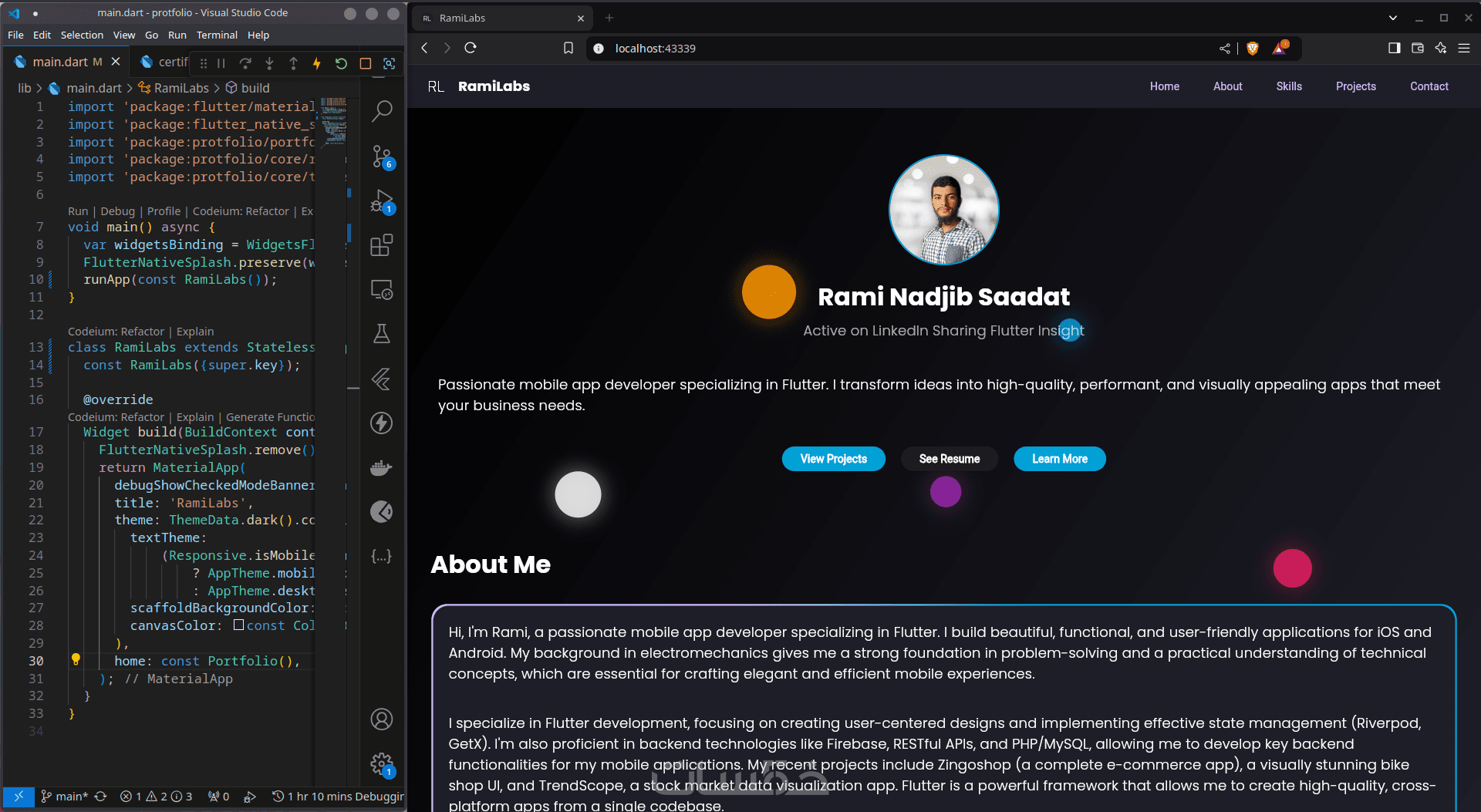Click the Step Out debug icon

click(x=293, y=63)
